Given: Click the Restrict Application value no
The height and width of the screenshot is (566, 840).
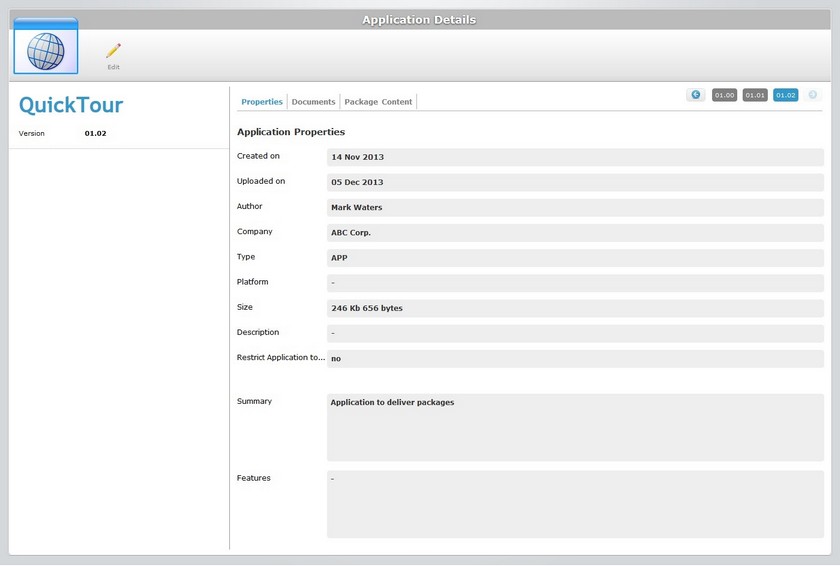Looking at the screenshot, I should tap(575, 358).
